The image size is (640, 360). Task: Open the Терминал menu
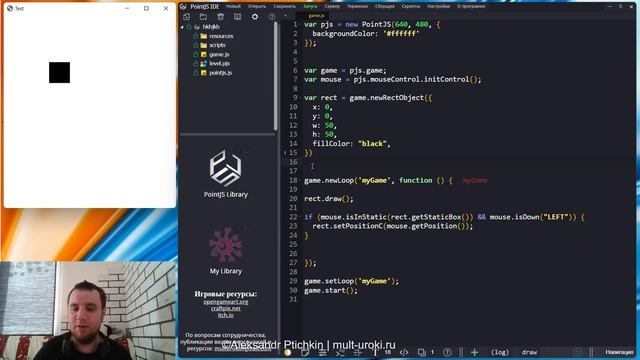pos(358,7)
